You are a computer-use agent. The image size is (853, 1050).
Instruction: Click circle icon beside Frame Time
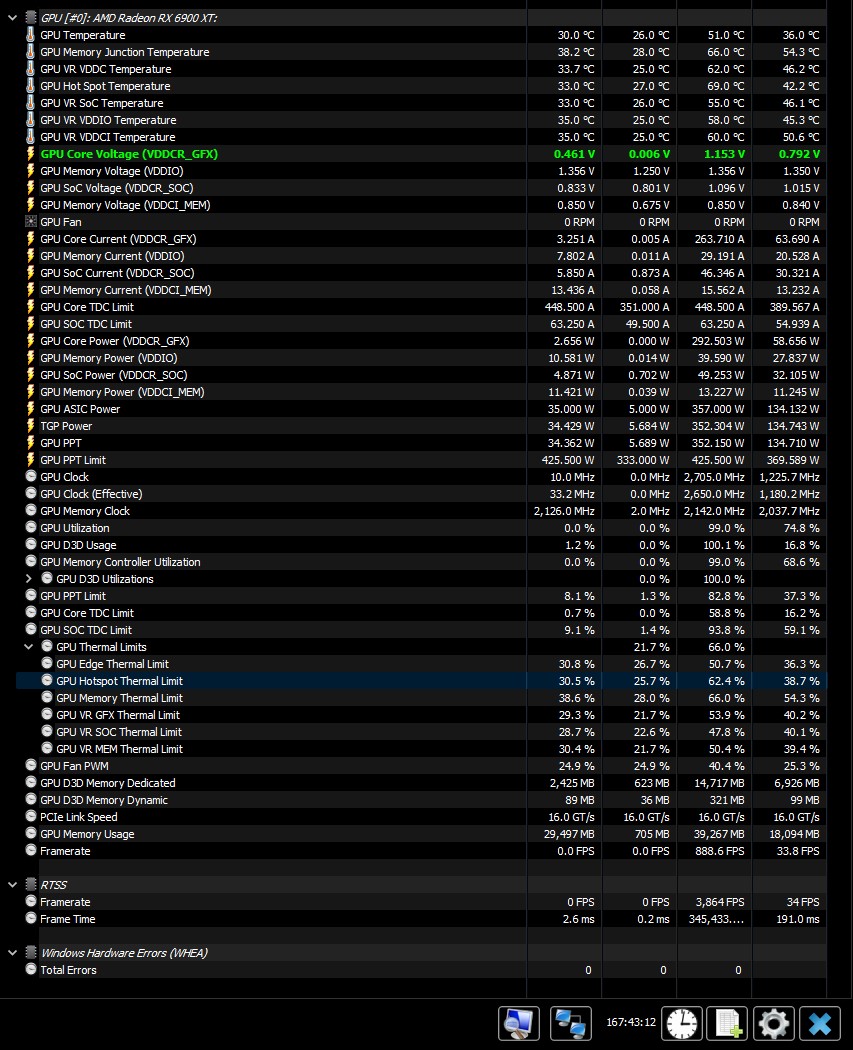[x=30, y=918]
